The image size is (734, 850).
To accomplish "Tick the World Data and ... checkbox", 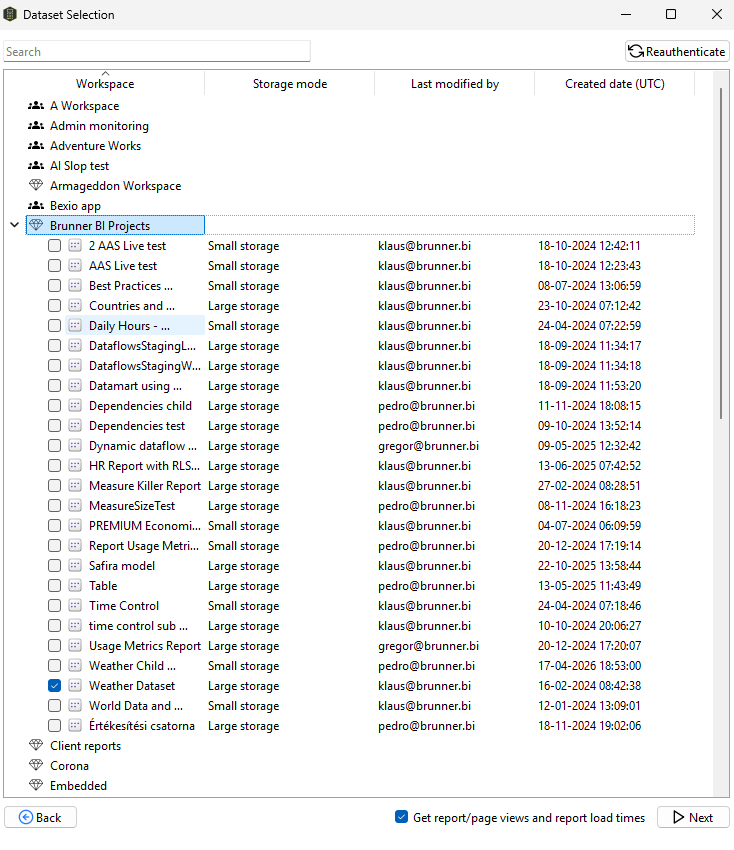I will 54,706.
